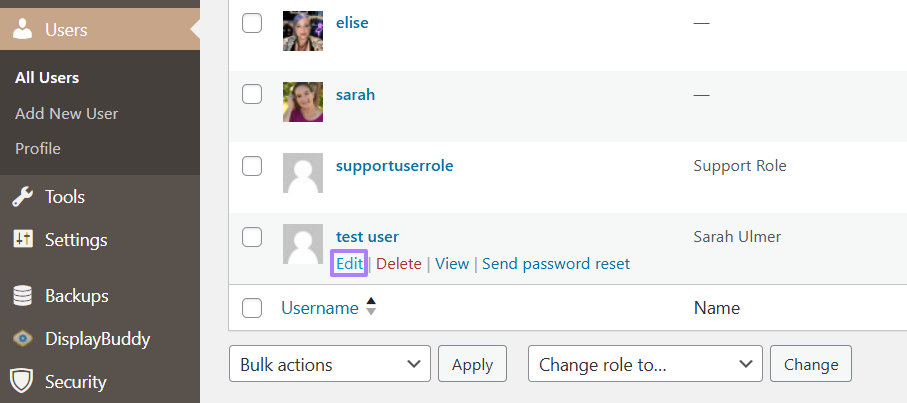Click elise's avatar thumbnail
907x403 pixels.
(303, 31)
